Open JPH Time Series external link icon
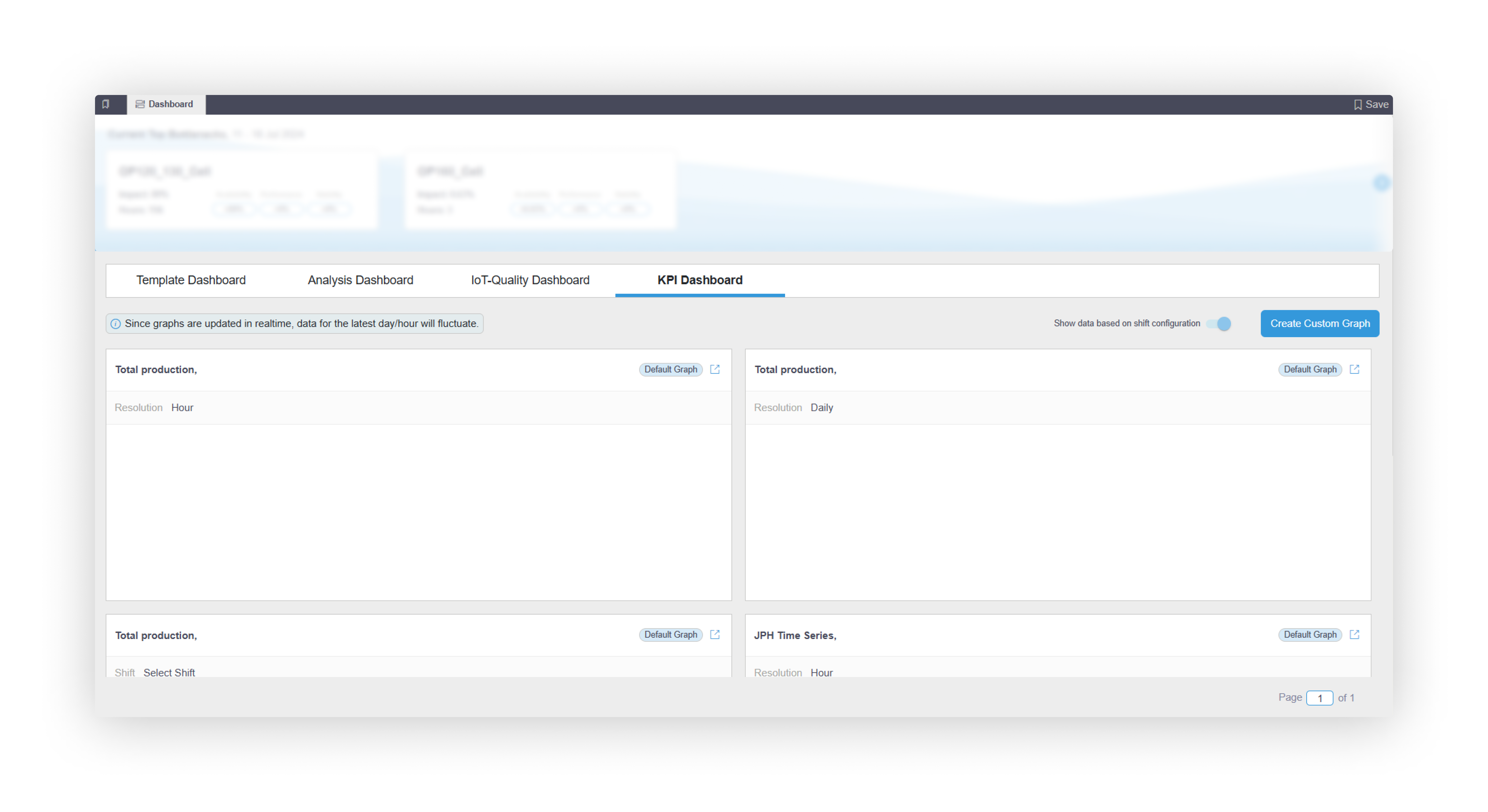Image resolution: width=1488 pixels, height=812 pixels. coord(1354,634)
